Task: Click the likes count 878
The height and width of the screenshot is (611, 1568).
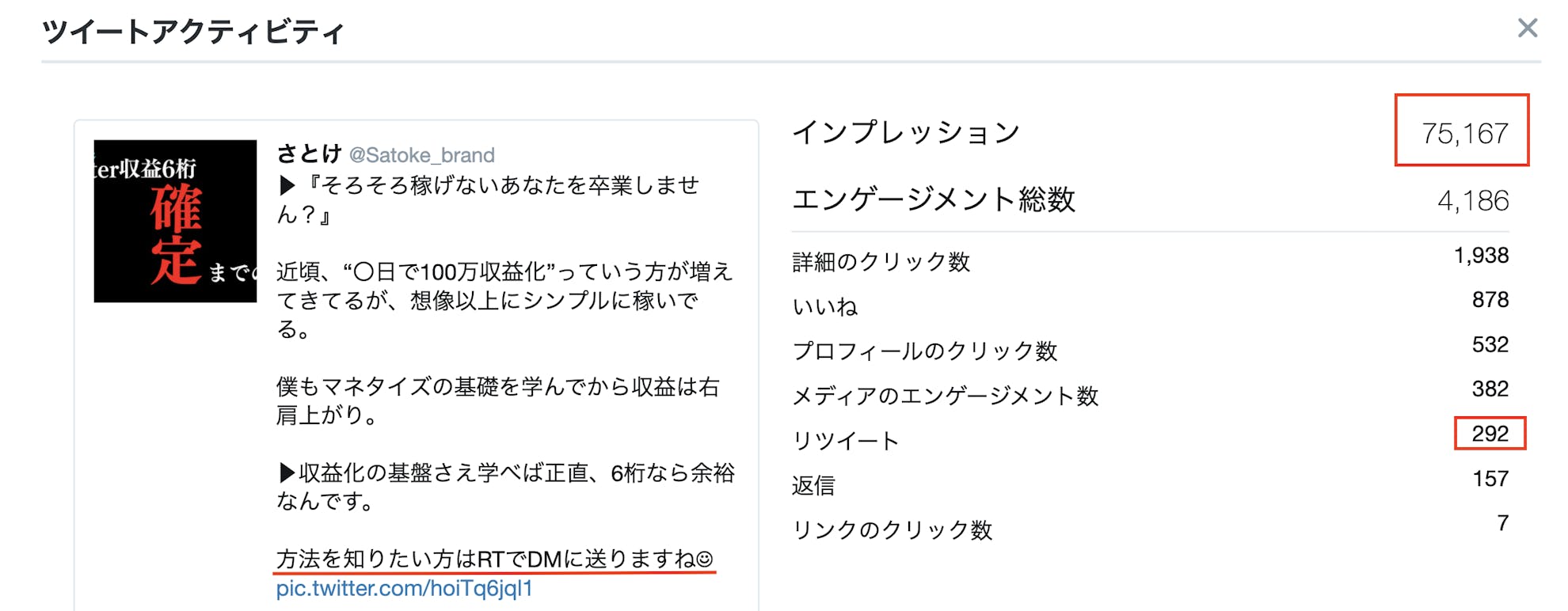Action: click(1490, 300)
